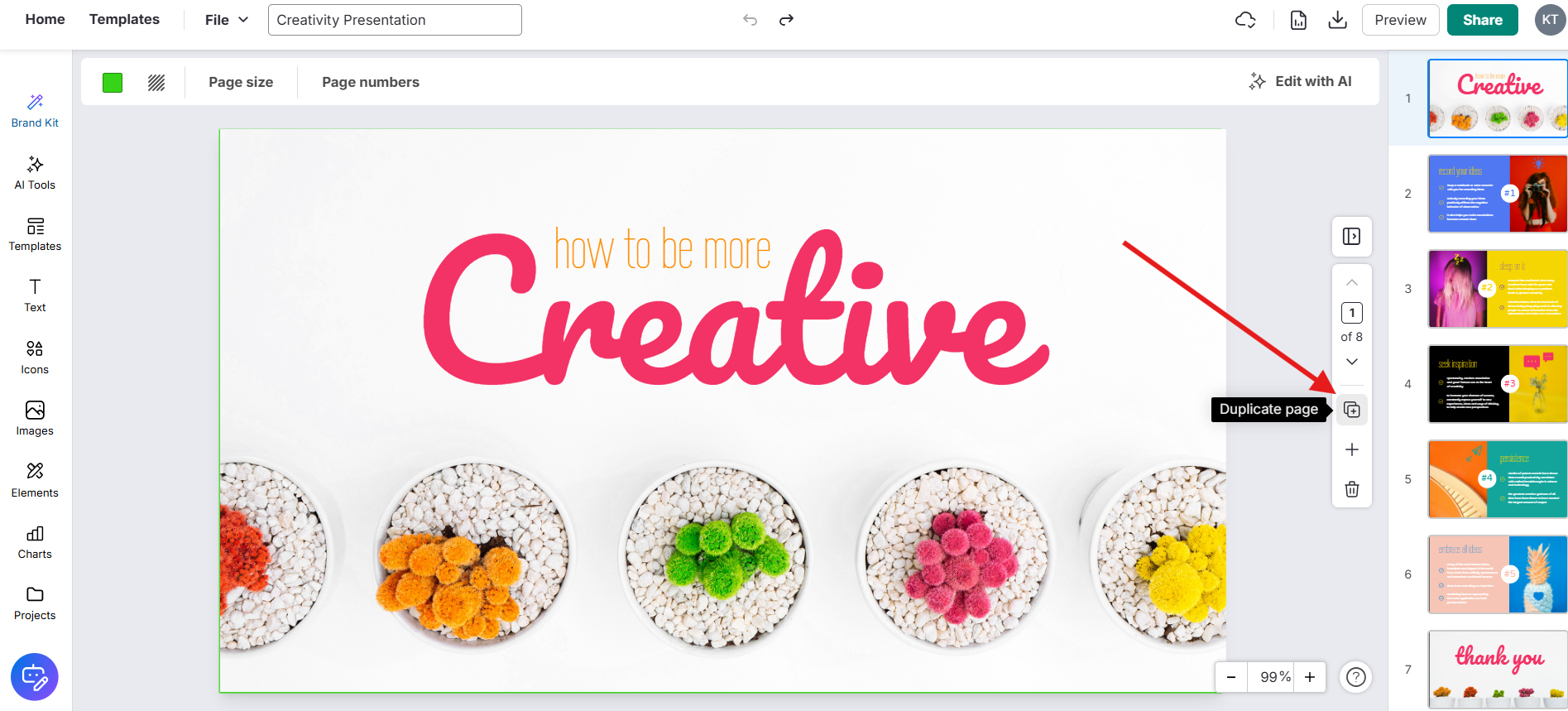Screen dimensions: 1568x711
Task: Click the Preview button
Action: [x=1400, y=20]
